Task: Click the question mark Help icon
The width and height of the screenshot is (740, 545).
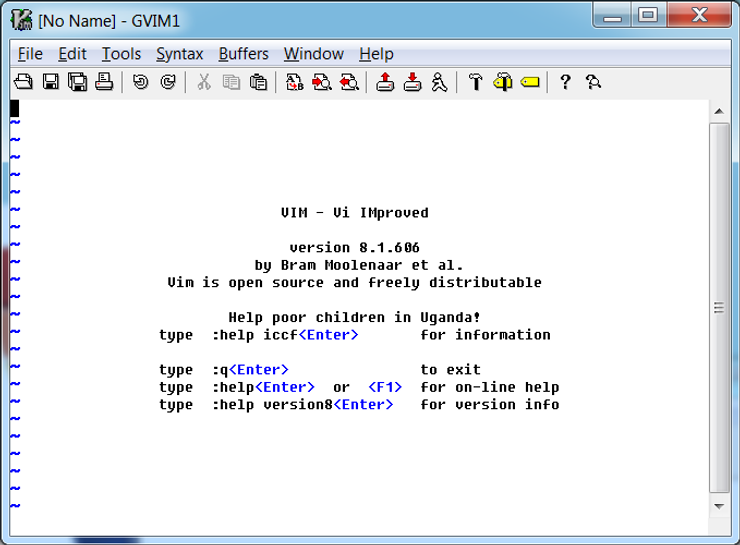Action: click(565, 83)
